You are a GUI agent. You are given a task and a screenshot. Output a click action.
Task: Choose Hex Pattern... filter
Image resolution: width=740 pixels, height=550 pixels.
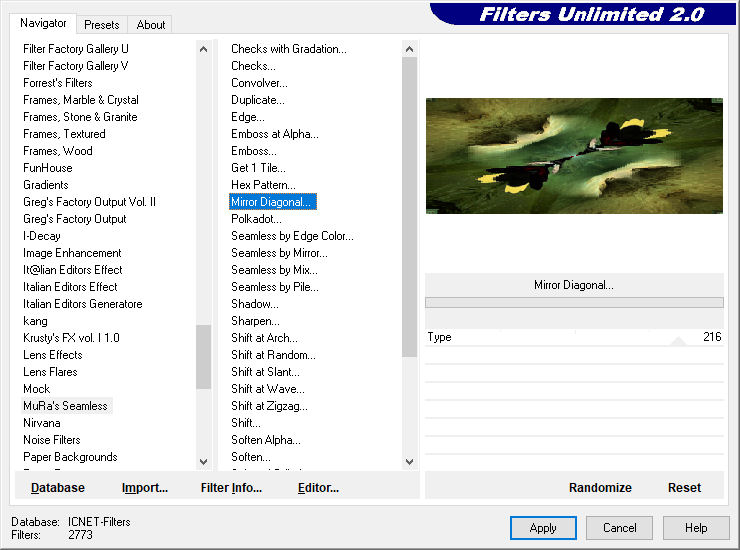pos(263,185)
